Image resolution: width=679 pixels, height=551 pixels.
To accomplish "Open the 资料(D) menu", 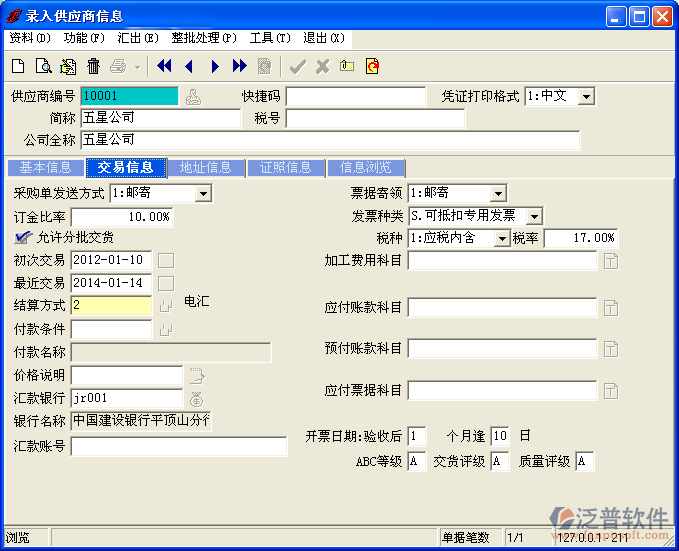I will (x=30, y=39).
